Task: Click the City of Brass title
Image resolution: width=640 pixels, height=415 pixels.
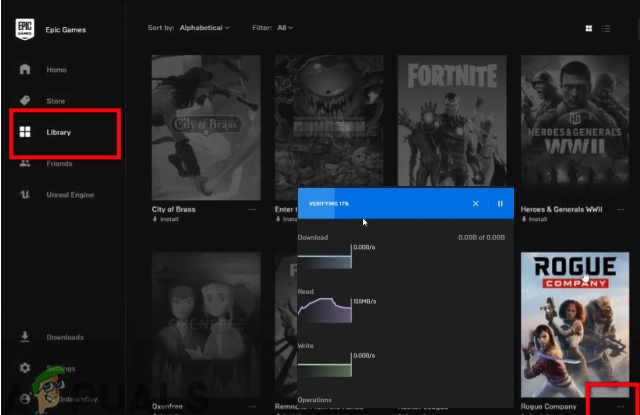Action: pos(173,209)
